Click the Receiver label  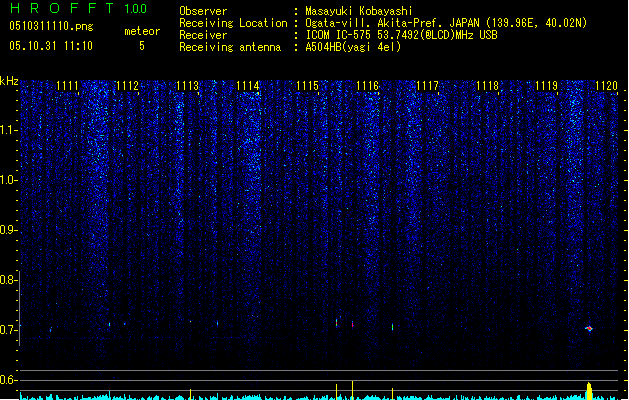203,35
